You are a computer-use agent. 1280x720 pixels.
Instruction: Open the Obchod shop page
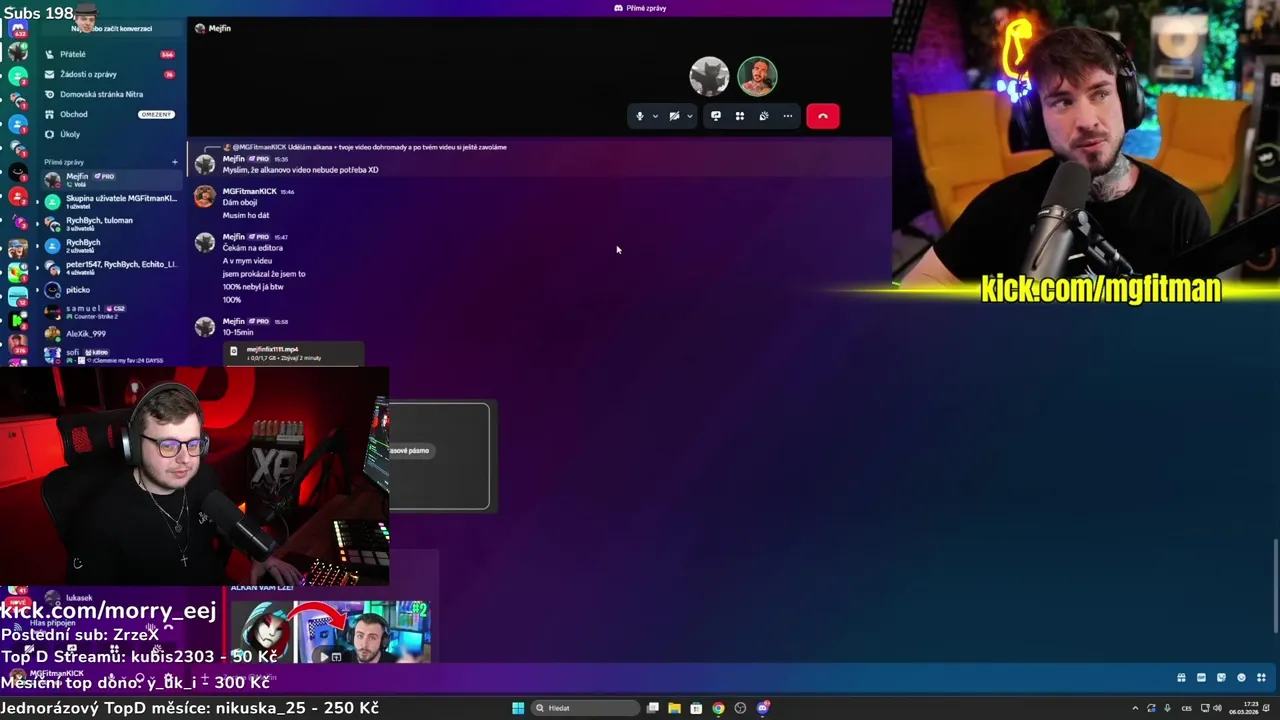110,114
